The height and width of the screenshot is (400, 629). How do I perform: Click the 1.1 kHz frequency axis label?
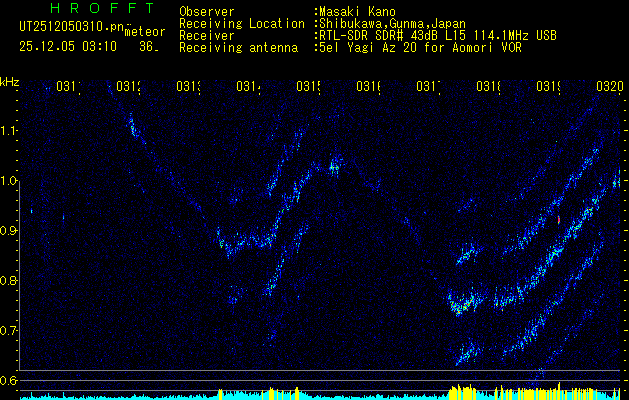click(x=8, y=131)
